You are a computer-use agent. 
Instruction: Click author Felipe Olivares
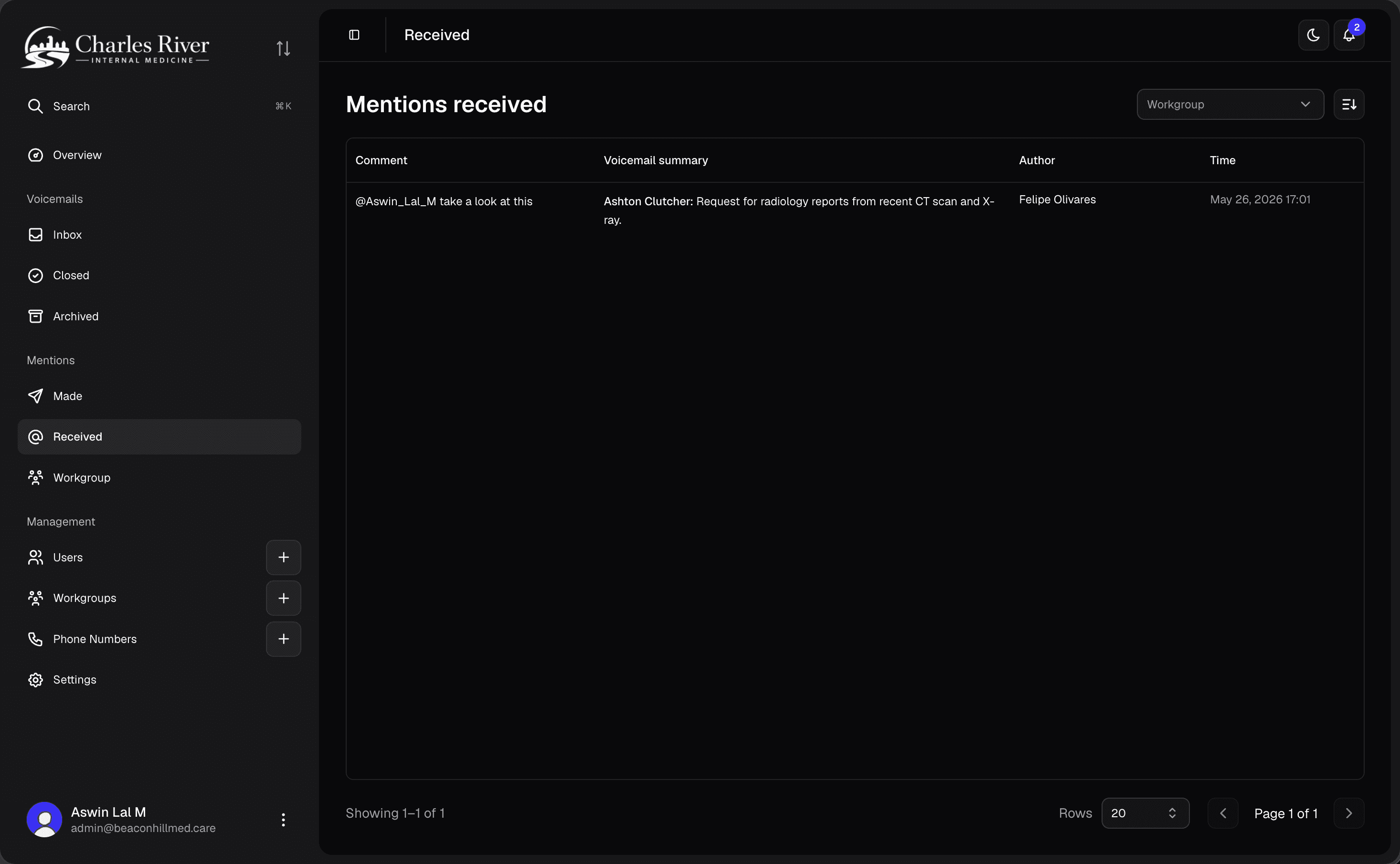coord(1057,200)
